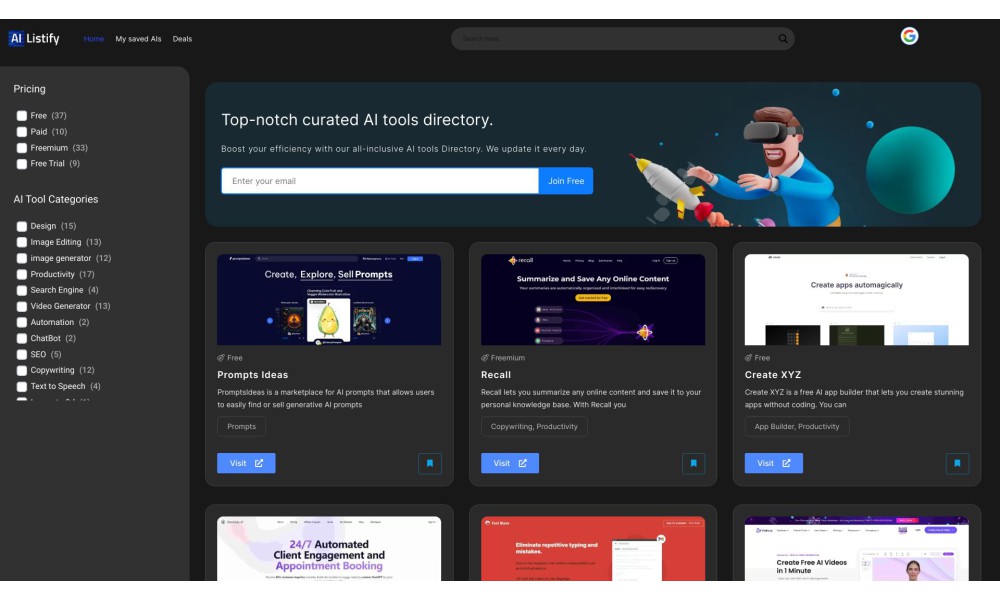Check the Paid pricing filter

[22, 132]
